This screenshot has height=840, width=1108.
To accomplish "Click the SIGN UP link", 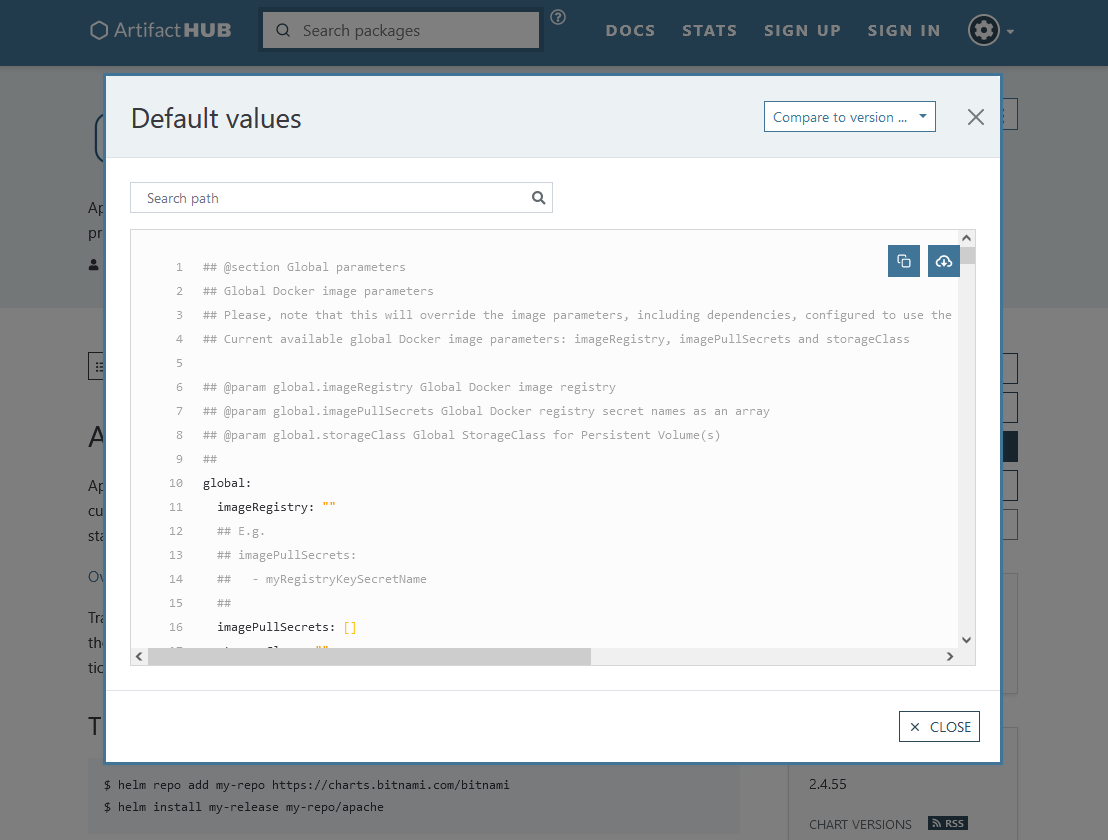I will (x=802, y=31).
